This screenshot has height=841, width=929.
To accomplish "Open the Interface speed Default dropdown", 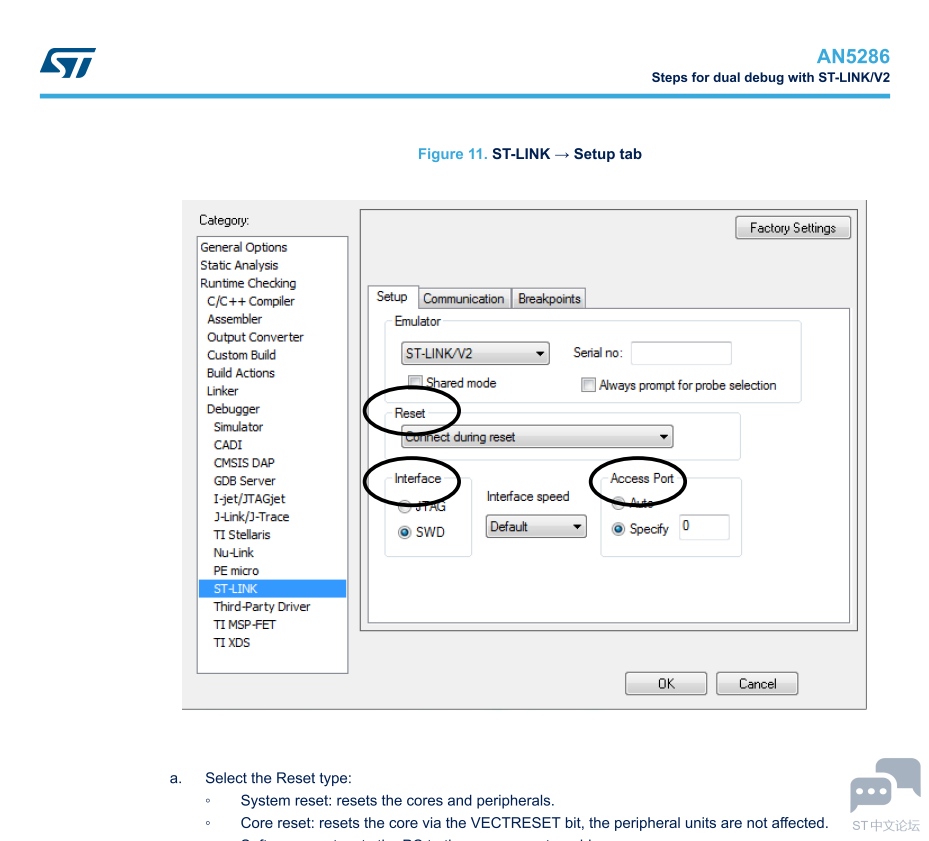I will pos(536,526).
